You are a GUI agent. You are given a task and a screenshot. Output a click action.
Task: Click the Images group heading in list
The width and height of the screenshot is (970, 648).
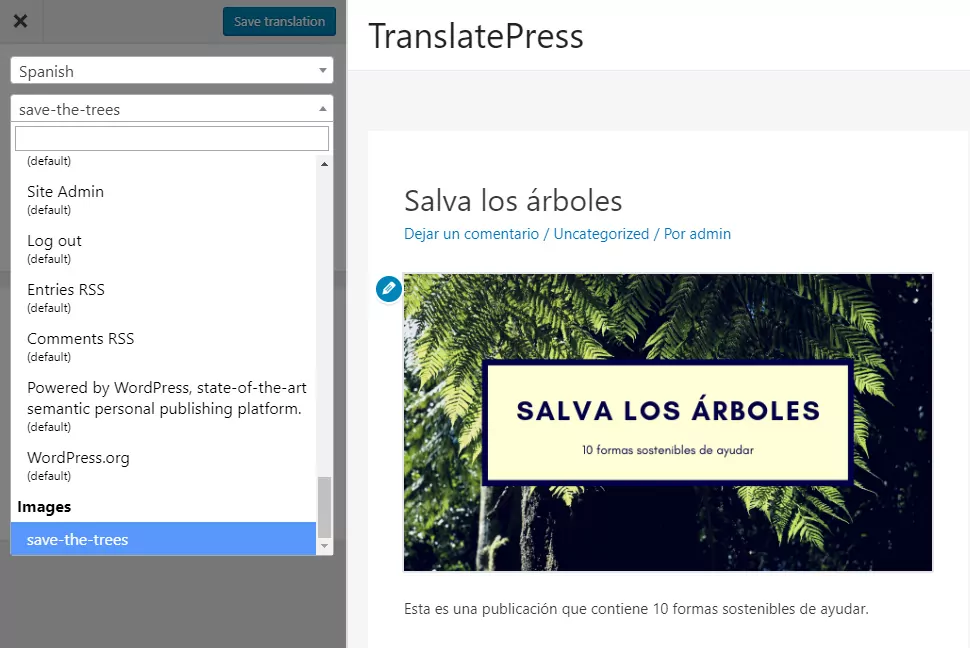(x=44, y=507)
